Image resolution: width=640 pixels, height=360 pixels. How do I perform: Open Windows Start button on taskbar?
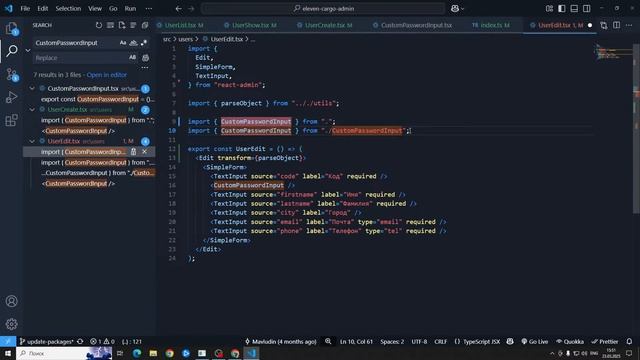[x=8, y=353]
